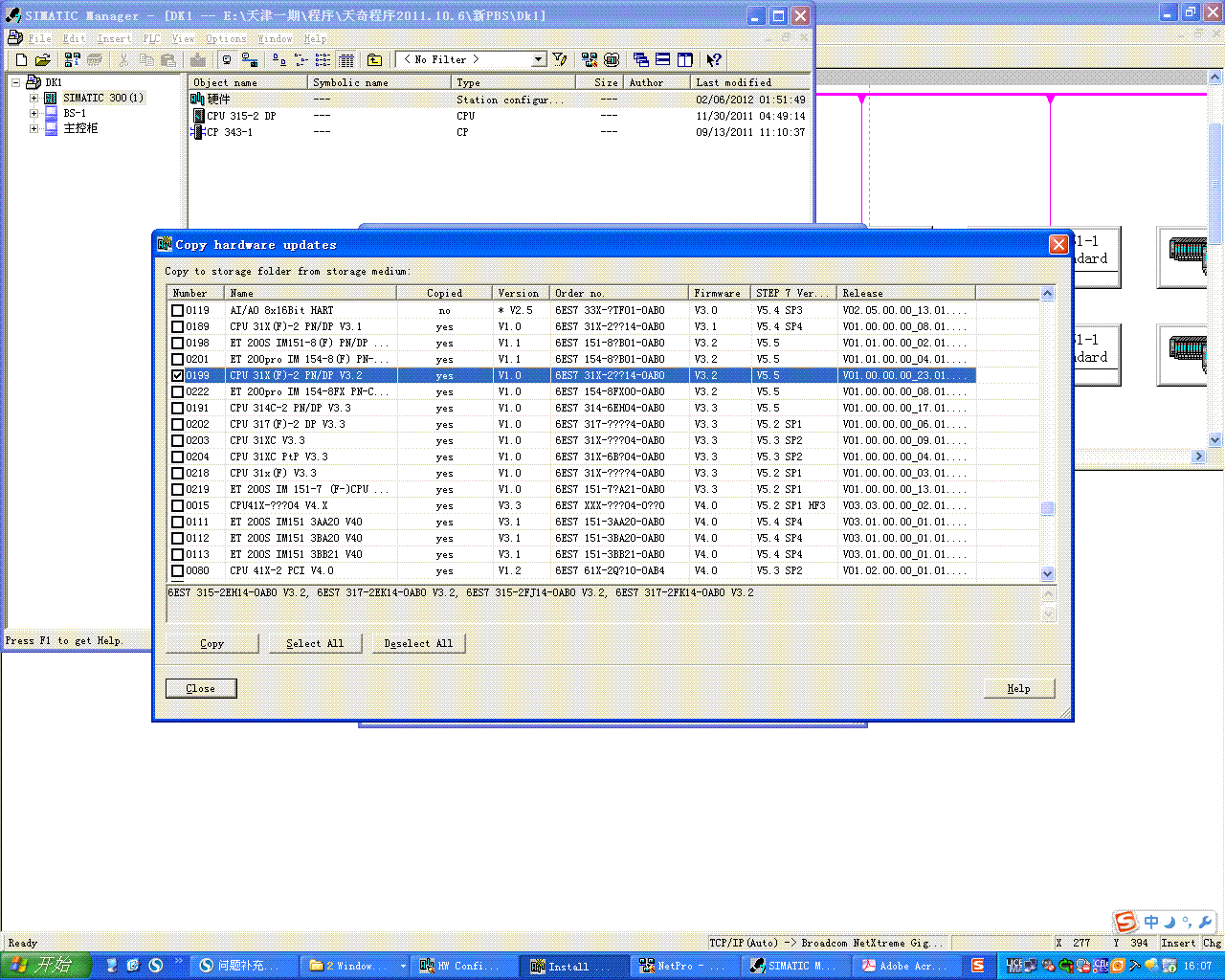Click CP 343-1 module icon
The width and height of the screenshot is (1225, 980).
[x=198, y=131]
